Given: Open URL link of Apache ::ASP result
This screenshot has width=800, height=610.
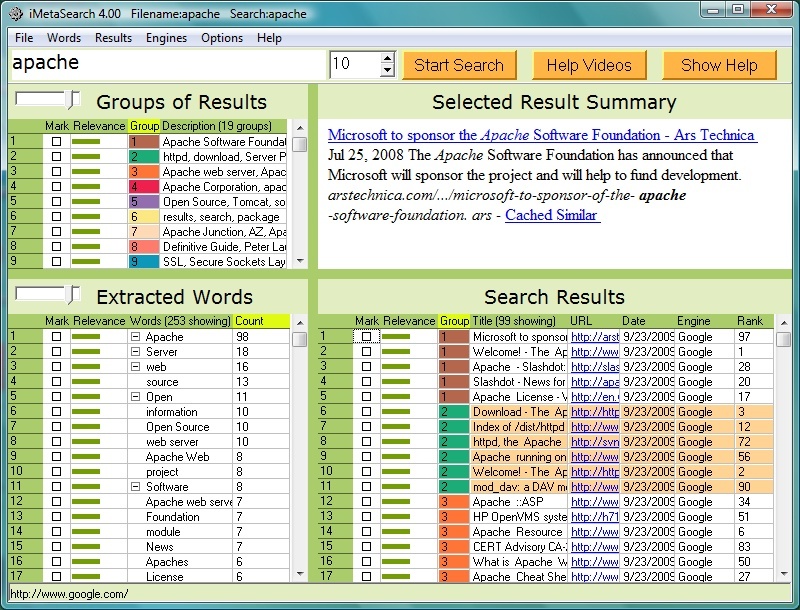Looking at the screenshot, I should 594,502.
